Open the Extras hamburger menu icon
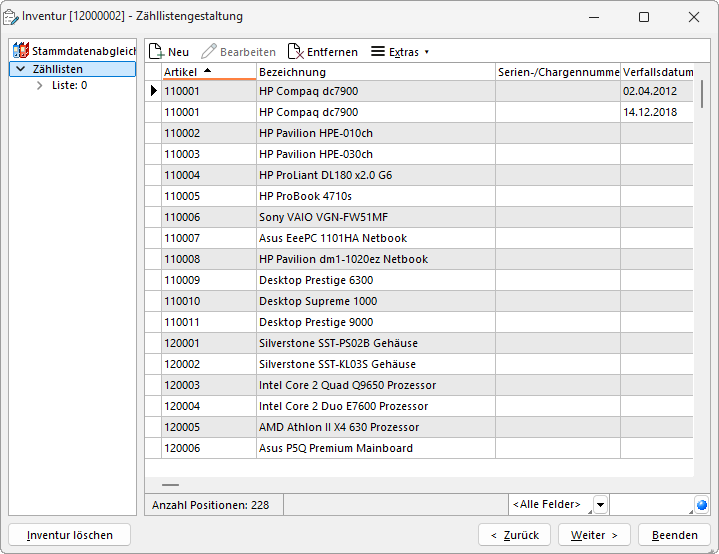Screen dimensions: 719x554 [x=378, y=51]
